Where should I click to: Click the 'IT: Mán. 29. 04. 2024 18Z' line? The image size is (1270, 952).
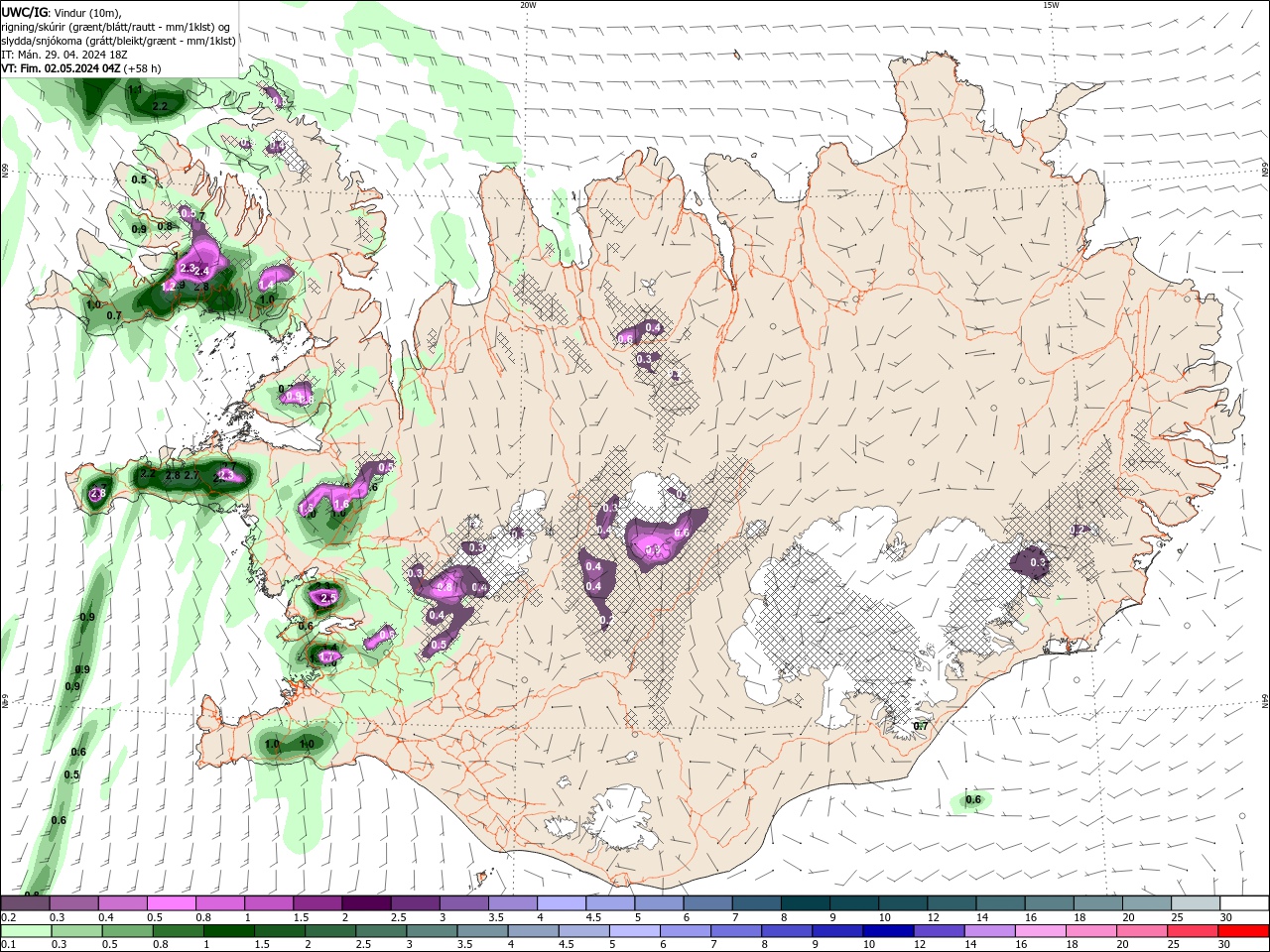tap(64, 55)
